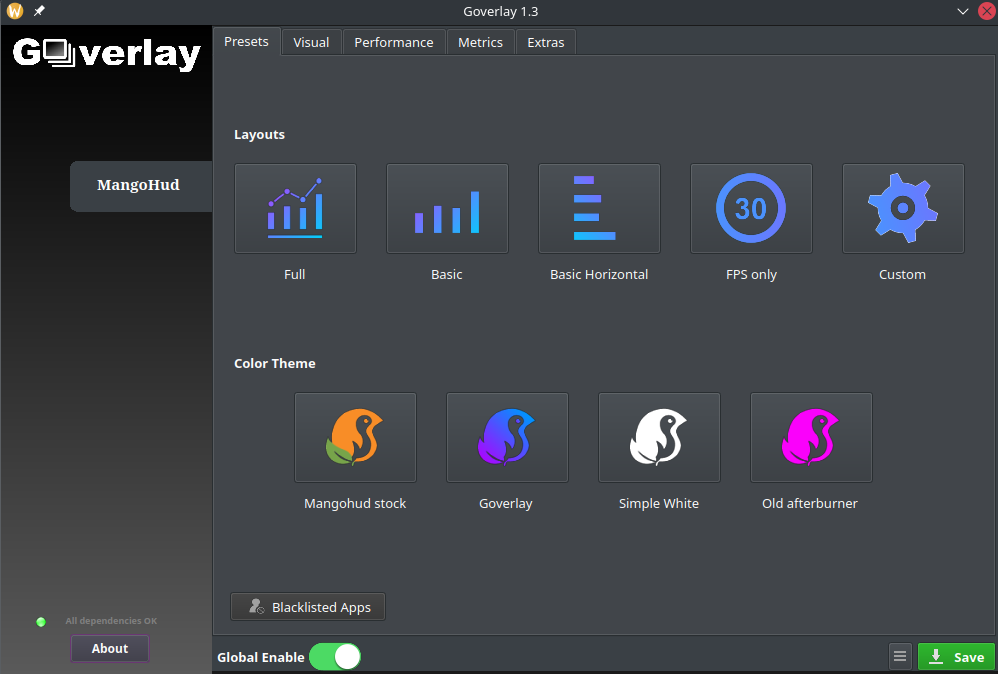Click "All dependencies OK" text
The image size is (998, 674).
[x=111, y=621]
